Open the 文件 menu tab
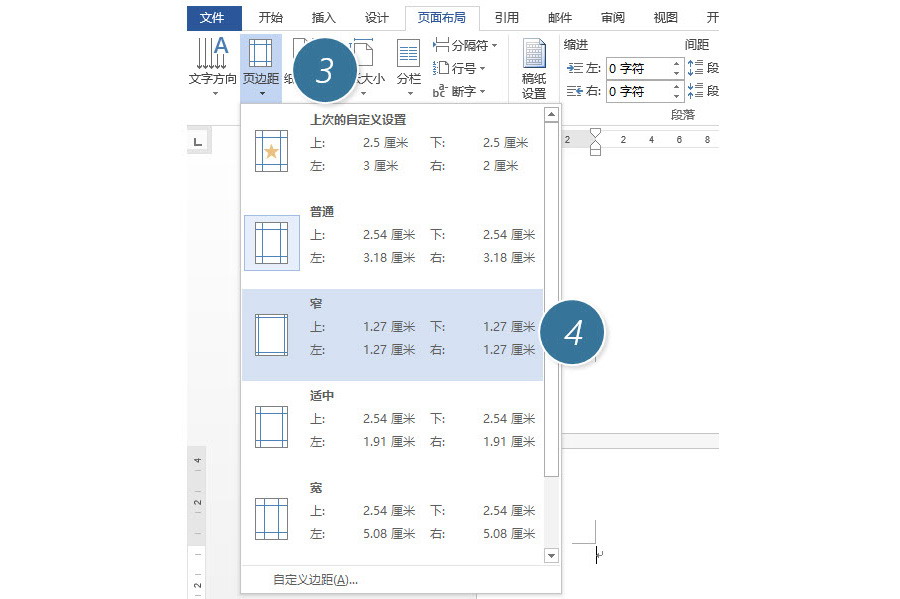Image resolution: width=900 pixels, height=599 pixels. coord(214,18)
